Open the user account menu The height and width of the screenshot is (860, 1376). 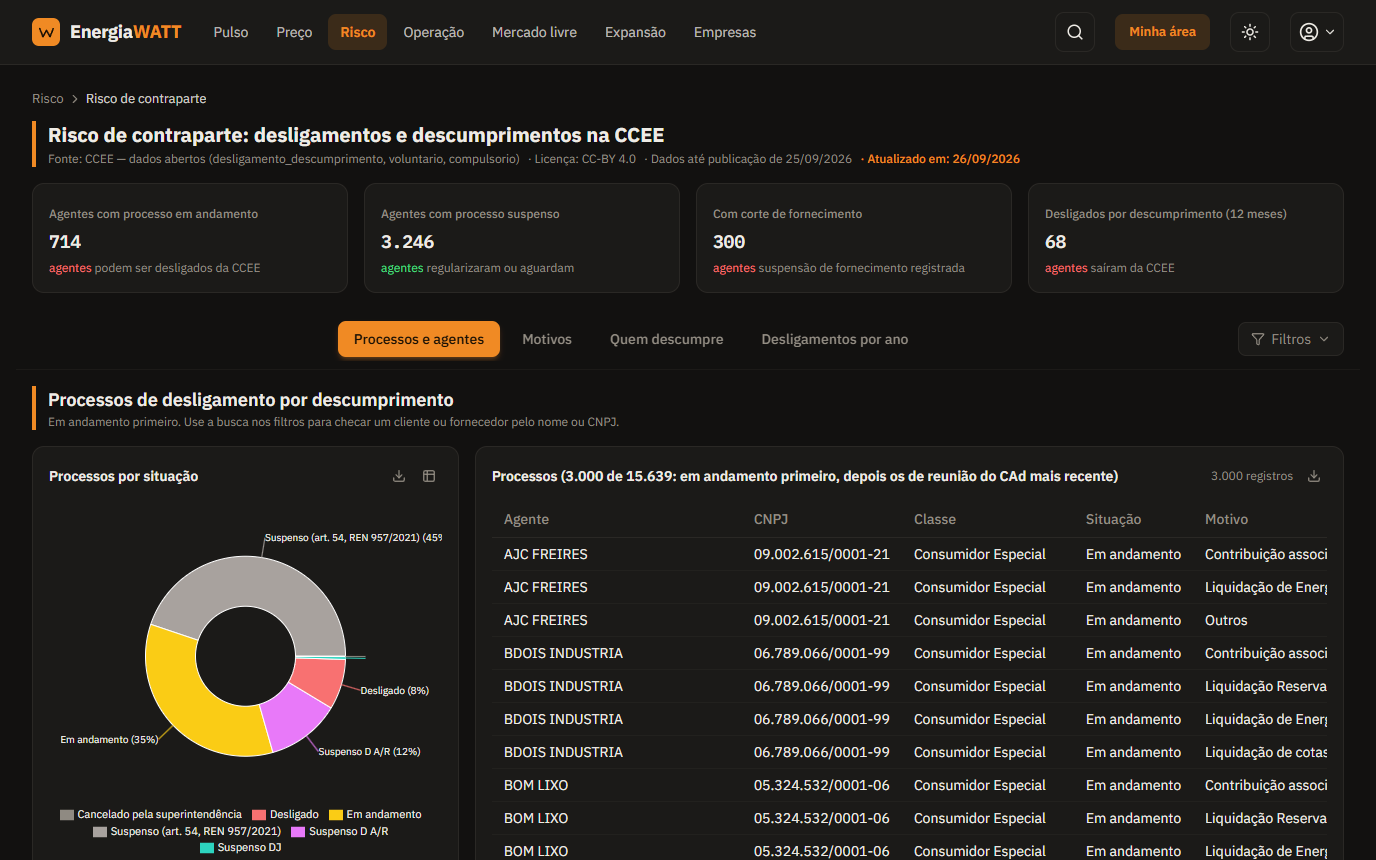click(1316, 32)
